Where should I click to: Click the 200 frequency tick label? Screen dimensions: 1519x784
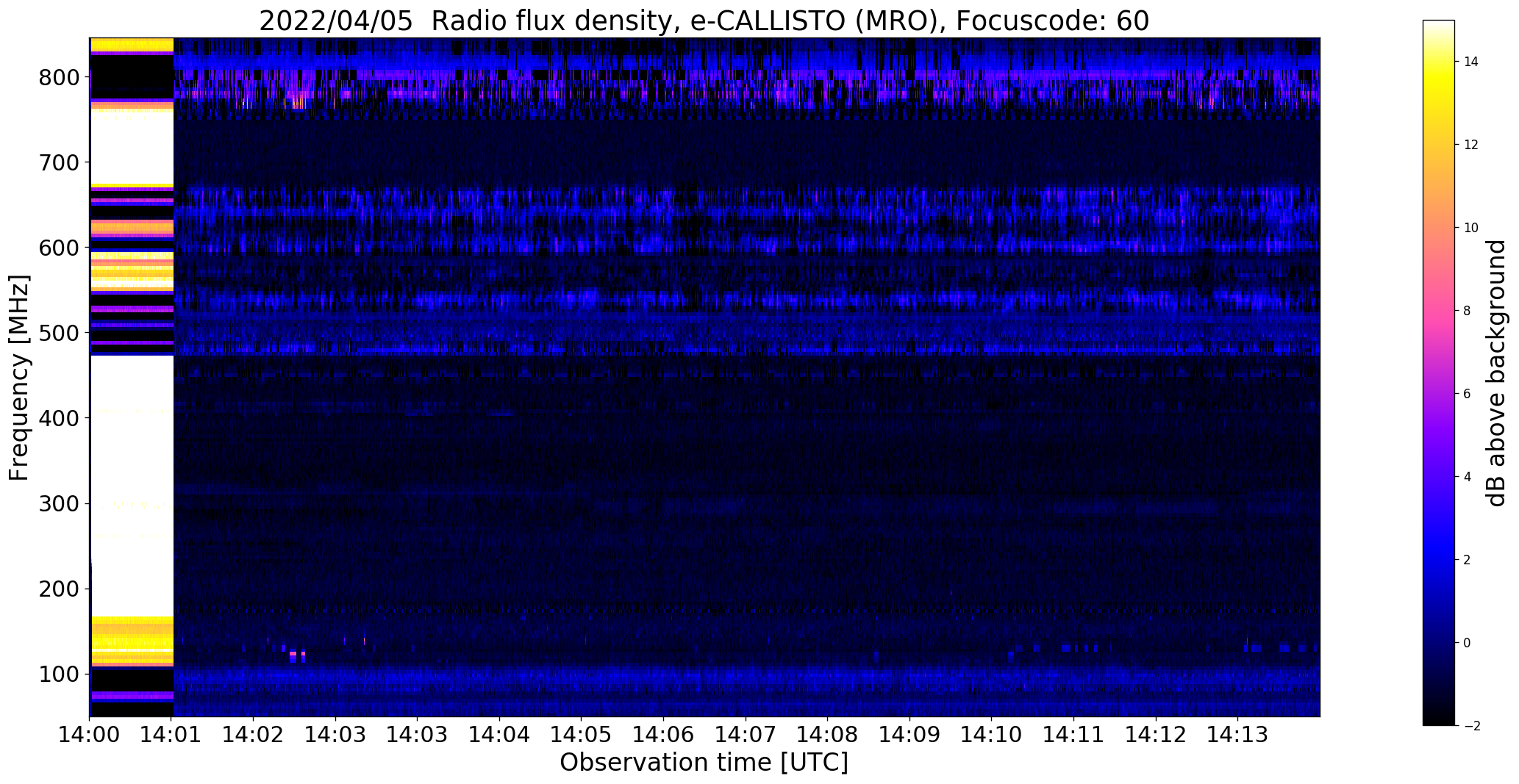(60, 589)
